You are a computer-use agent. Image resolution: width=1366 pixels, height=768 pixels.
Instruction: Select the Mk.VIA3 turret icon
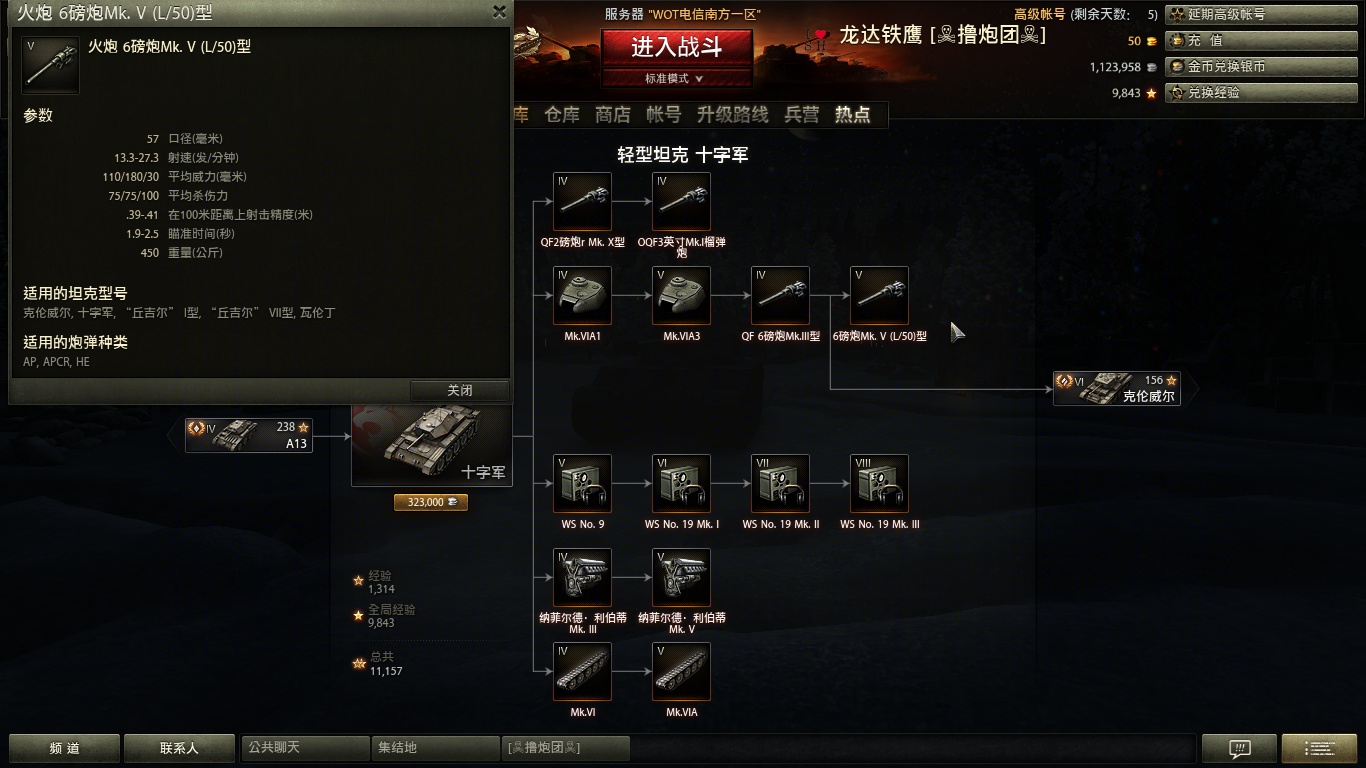(681, 295)
